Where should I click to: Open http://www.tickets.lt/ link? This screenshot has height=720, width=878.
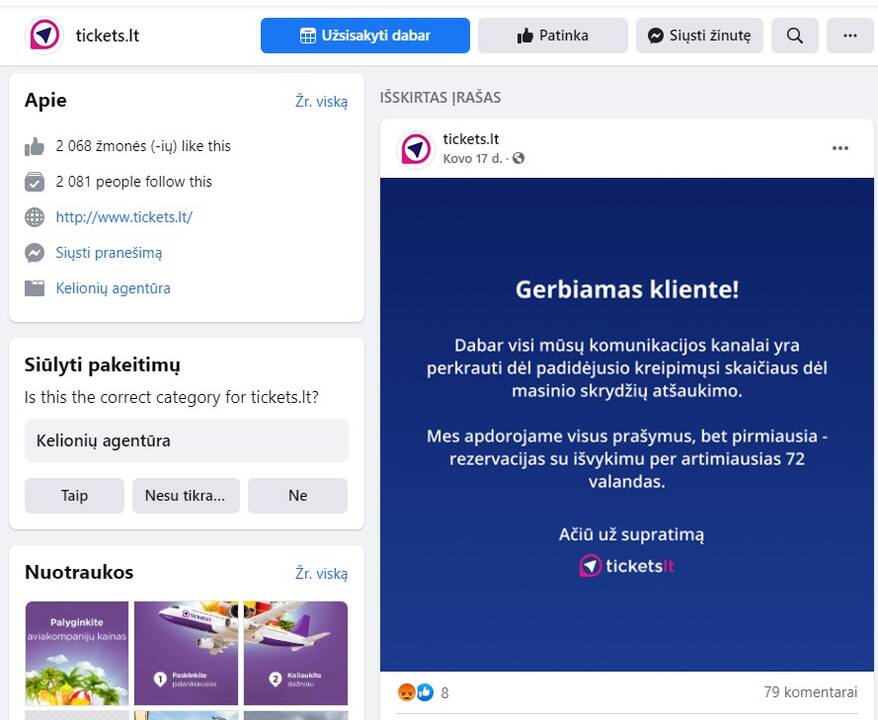click(124, 217)
